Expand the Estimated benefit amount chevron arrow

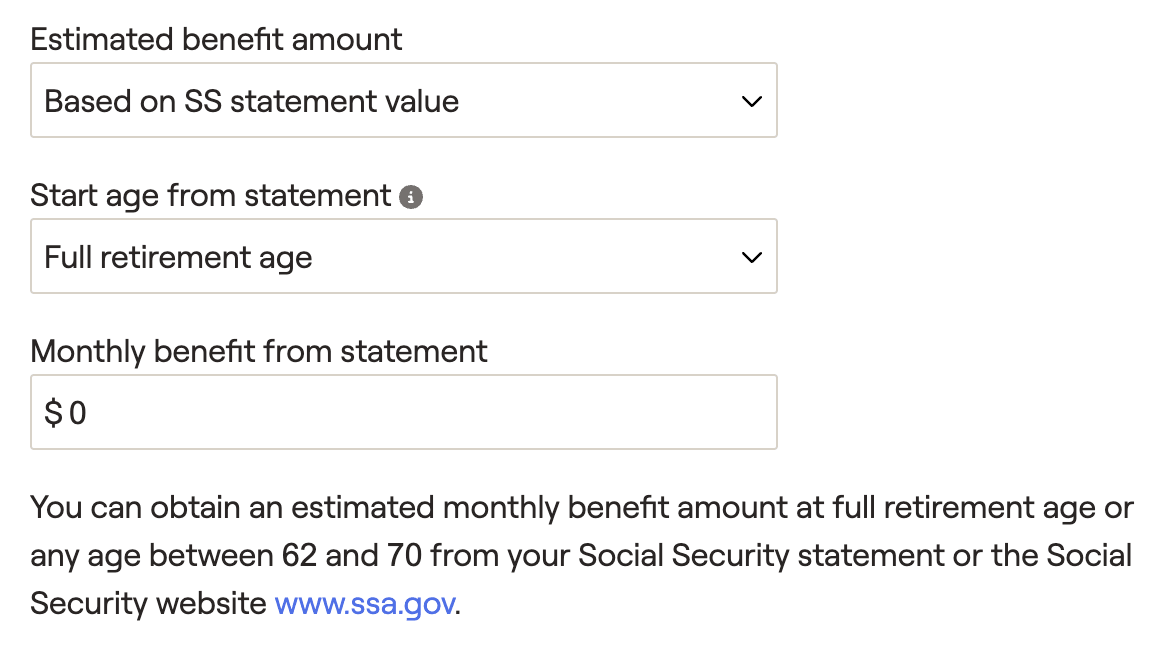pyautogui.click(x=752, y=101)
